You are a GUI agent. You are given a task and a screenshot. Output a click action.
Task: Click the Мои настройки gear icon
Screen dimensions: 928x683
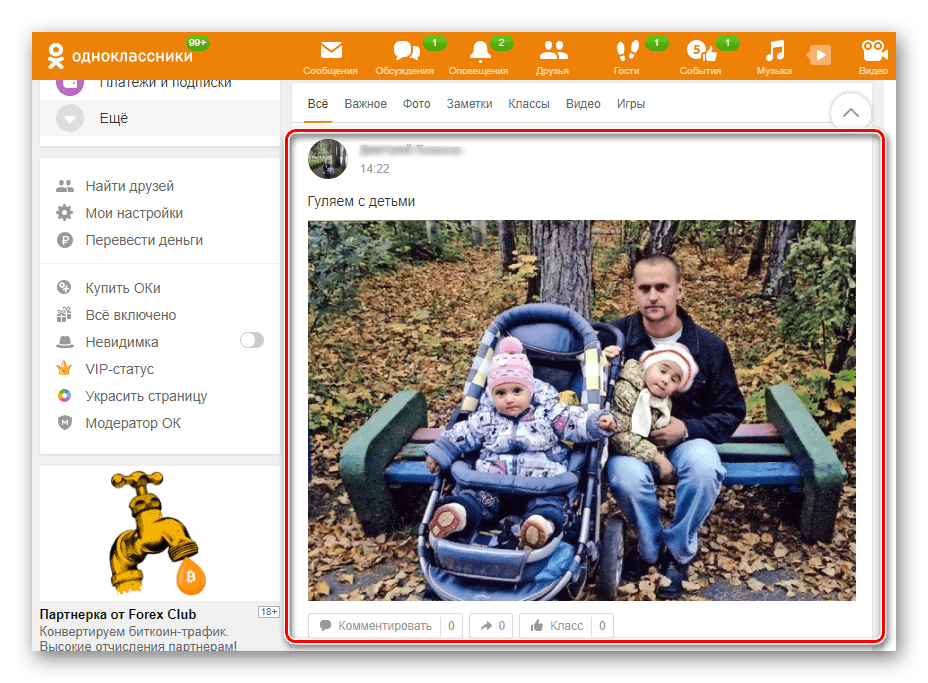tap(65, 212)
